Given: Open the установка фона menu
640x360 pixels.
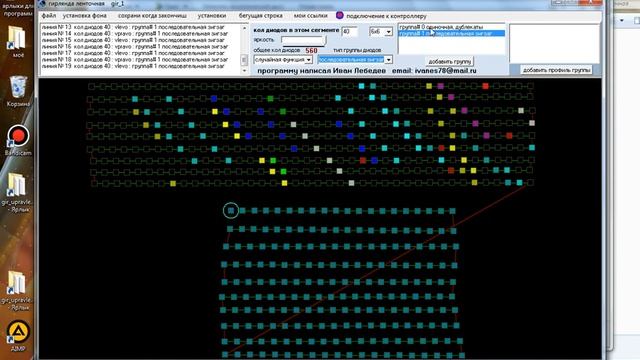Looking at the screenshot, I should pos(84,16).
